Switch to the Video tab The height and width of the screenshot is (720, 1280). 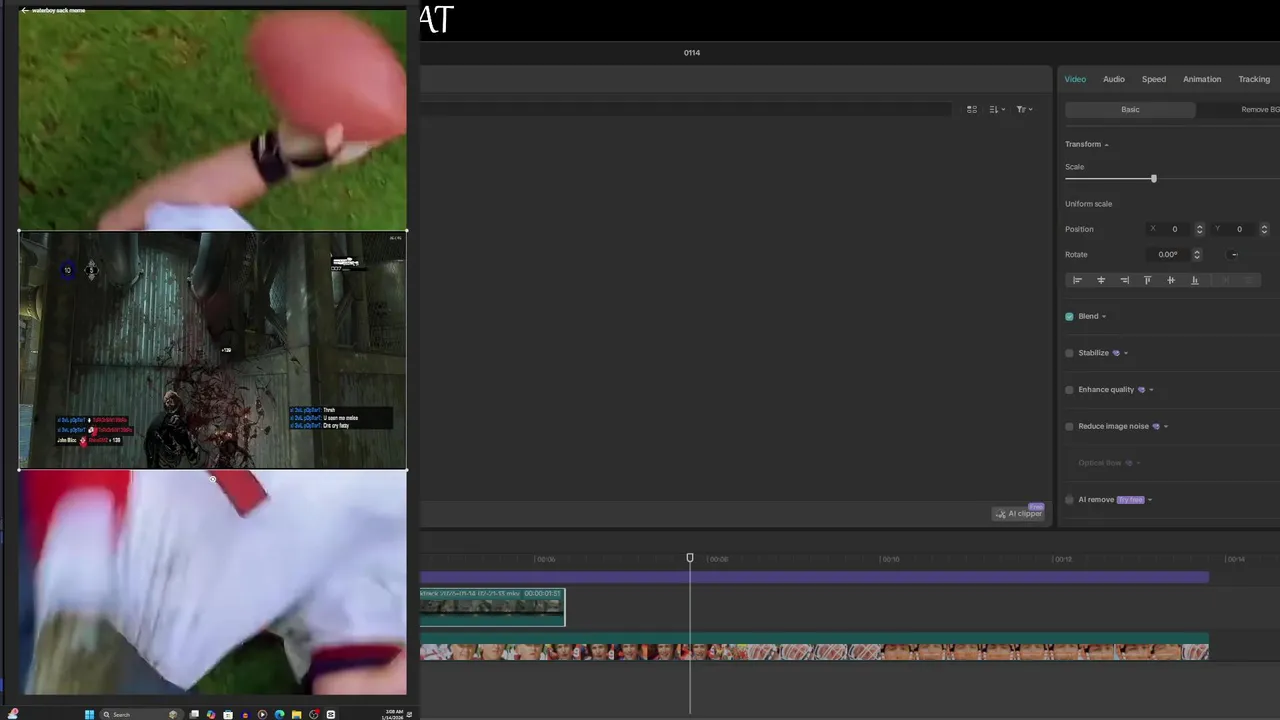pos(1075,79)
